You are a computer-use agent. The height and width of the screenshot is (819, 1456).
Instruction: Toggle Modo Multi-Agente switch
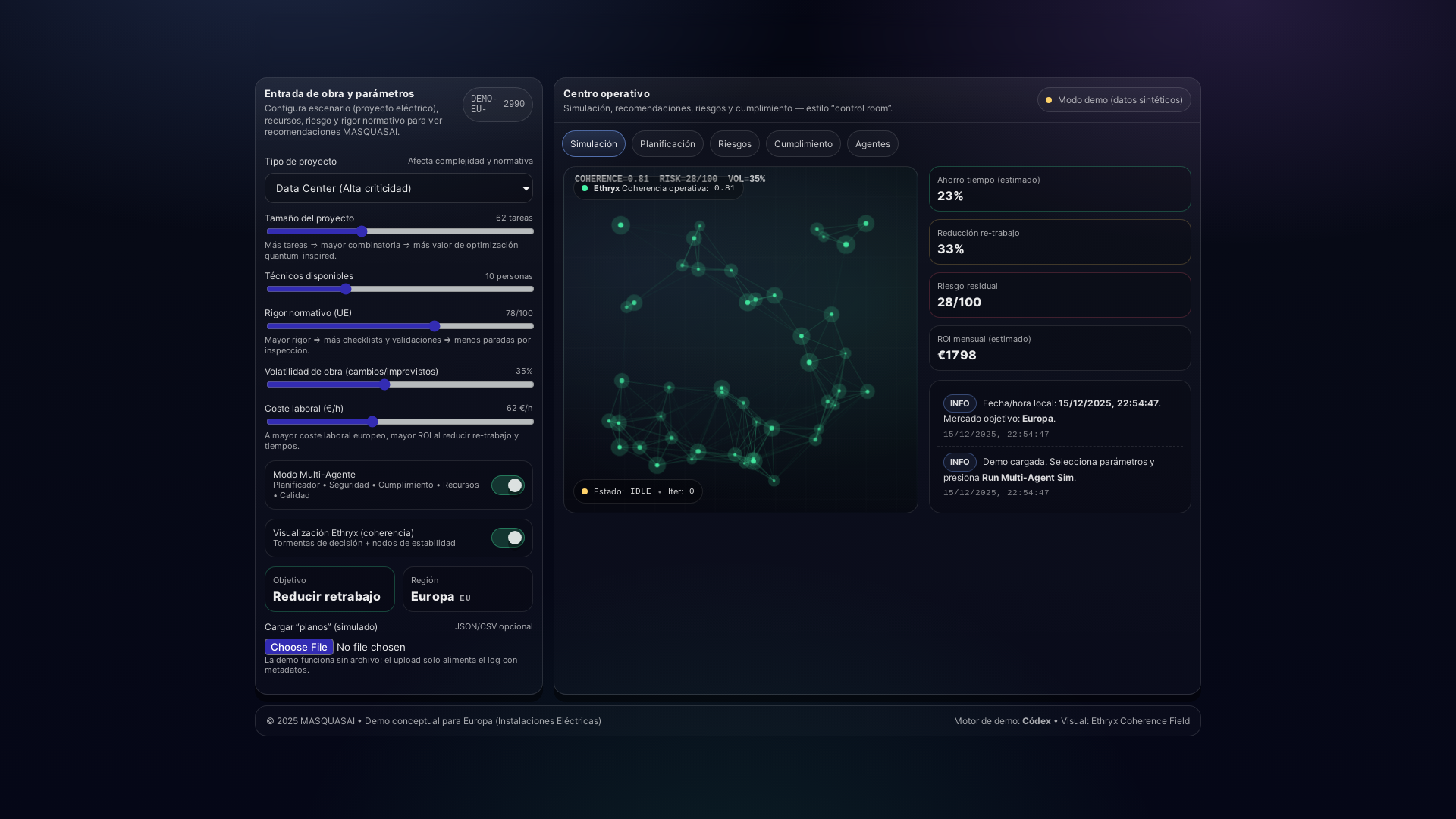(x=507, y=485)
